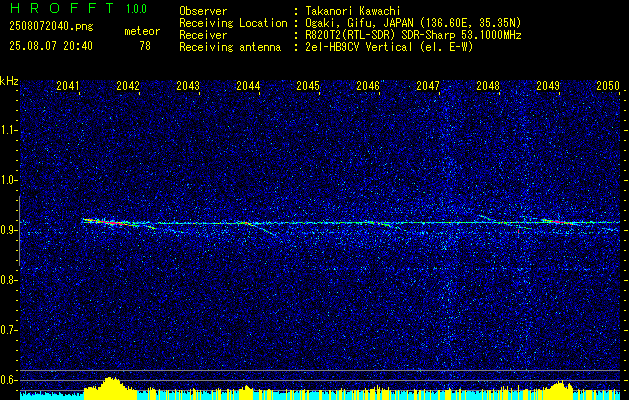The width and height of the screenshot is (629, 400).
Task: Click time marker 2050
Action: pyautogui.click(x=608, y=86)
